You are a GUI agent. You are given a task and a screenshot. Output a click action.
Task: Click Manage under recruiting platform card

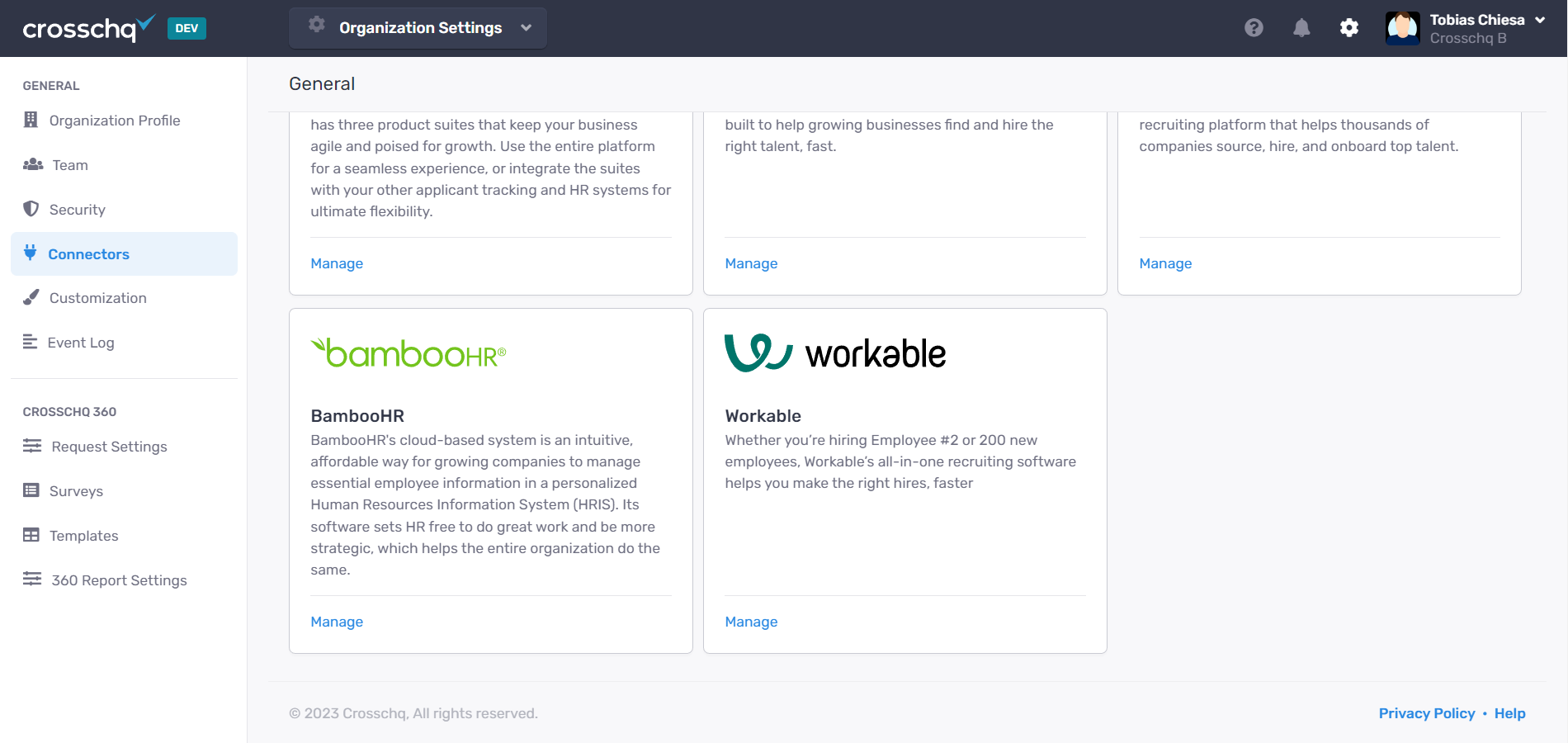[1165, 263]
